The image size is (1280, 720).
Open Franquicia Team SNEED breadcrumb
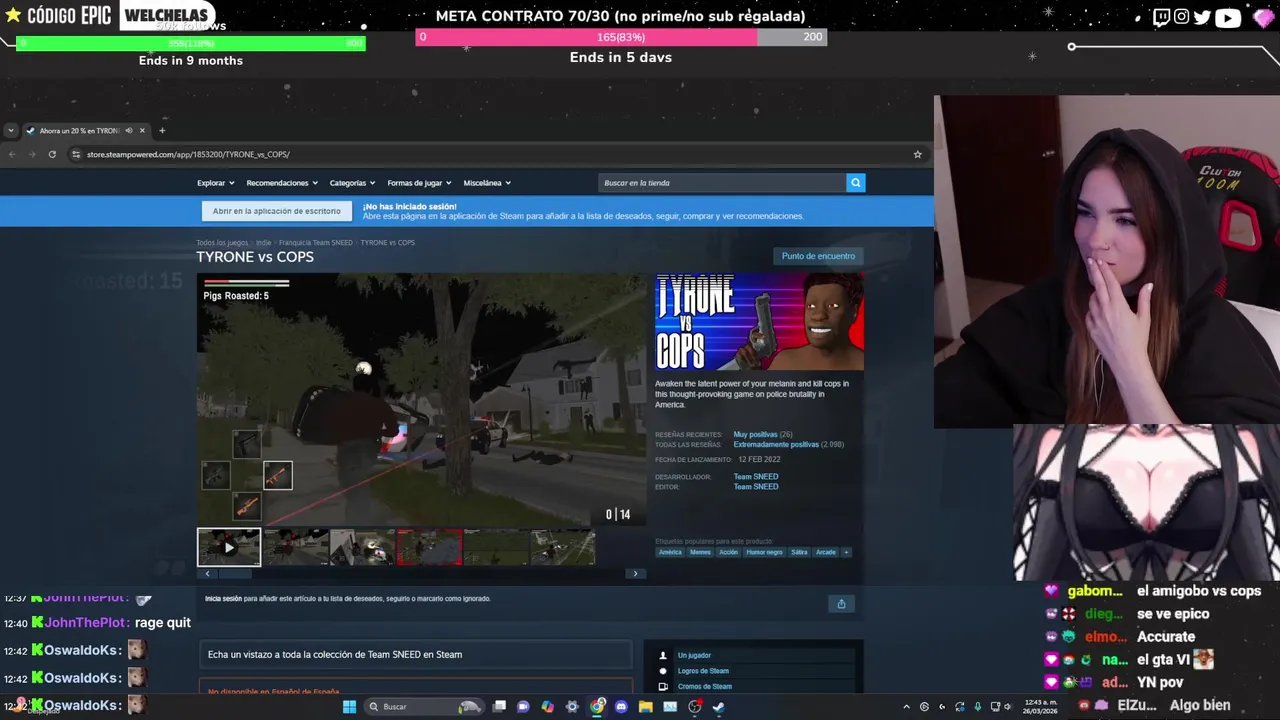pos(316,242)
